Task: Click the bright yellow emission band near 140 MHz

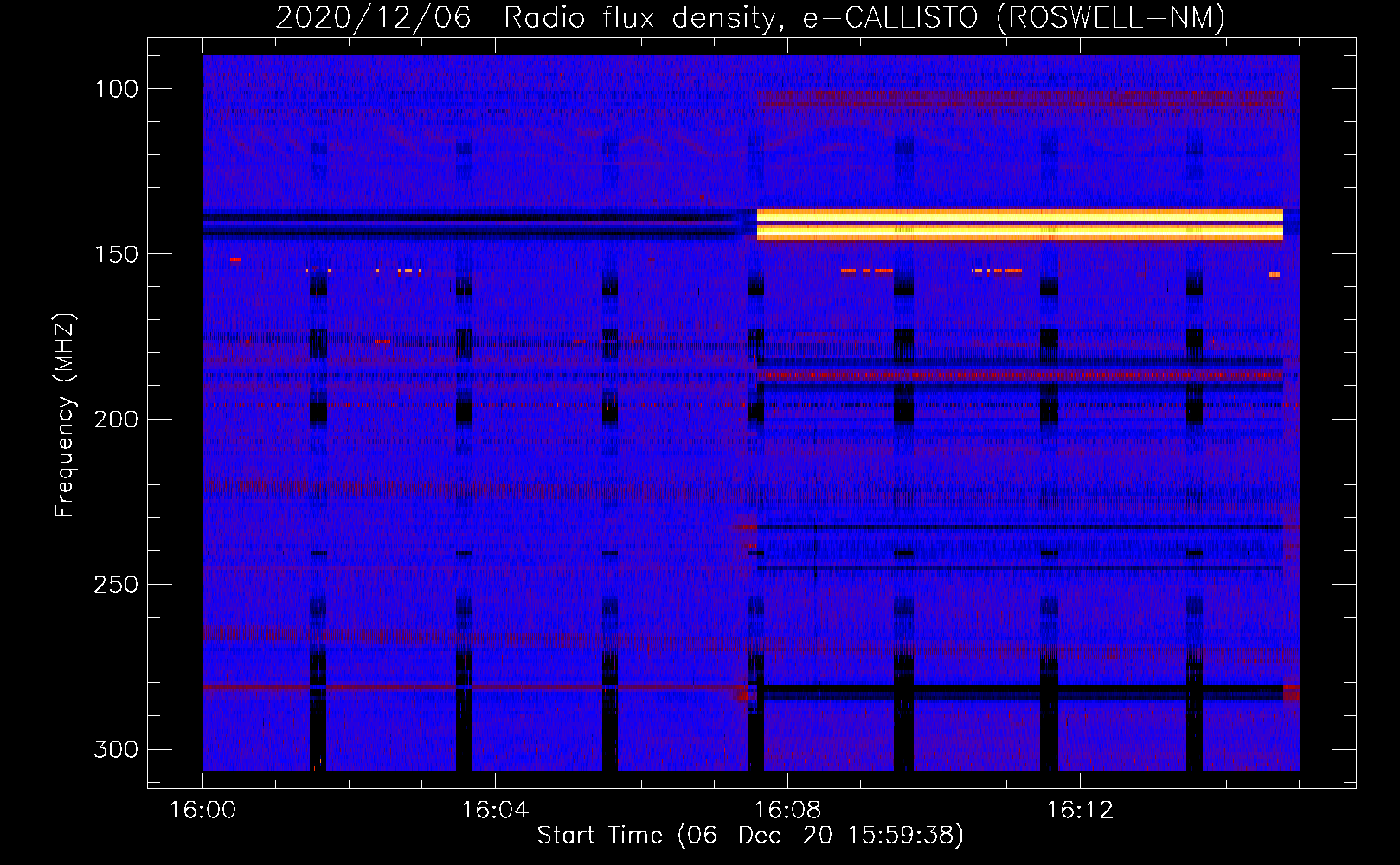Action: coord(1019,224)
